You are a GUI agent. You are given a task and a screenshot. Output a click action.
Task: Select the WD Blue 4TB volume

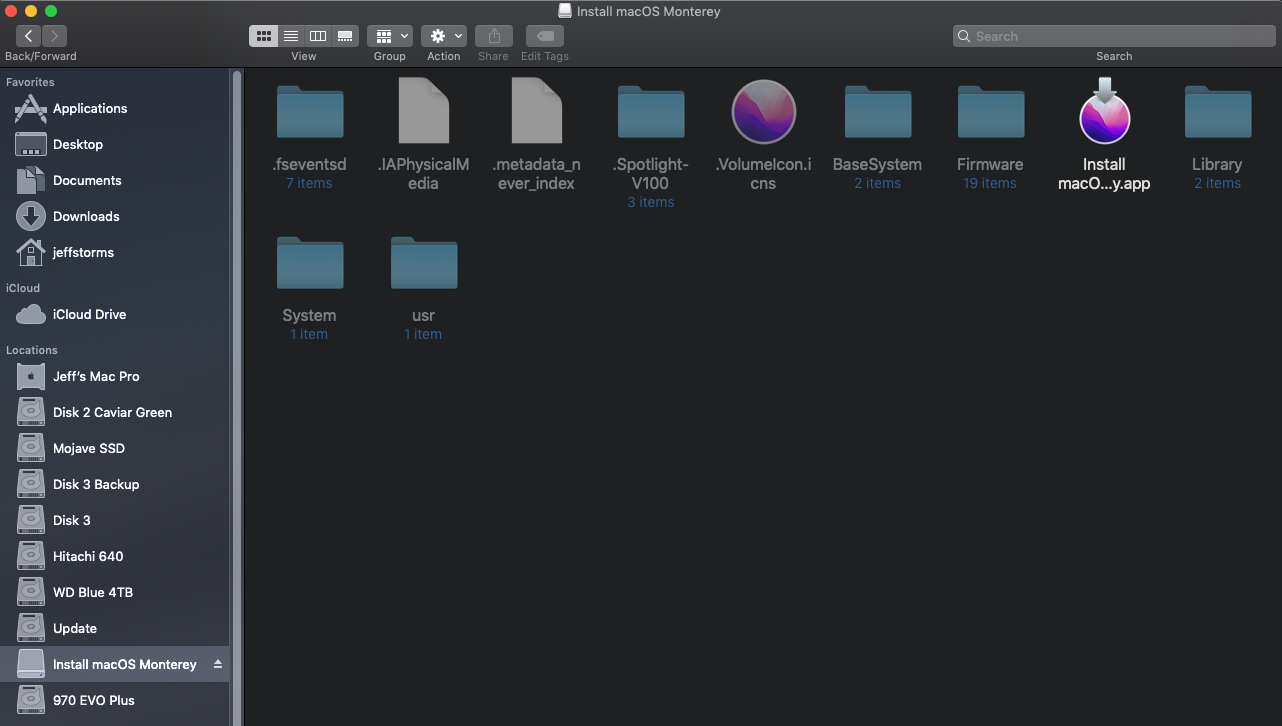pos(115,592)
